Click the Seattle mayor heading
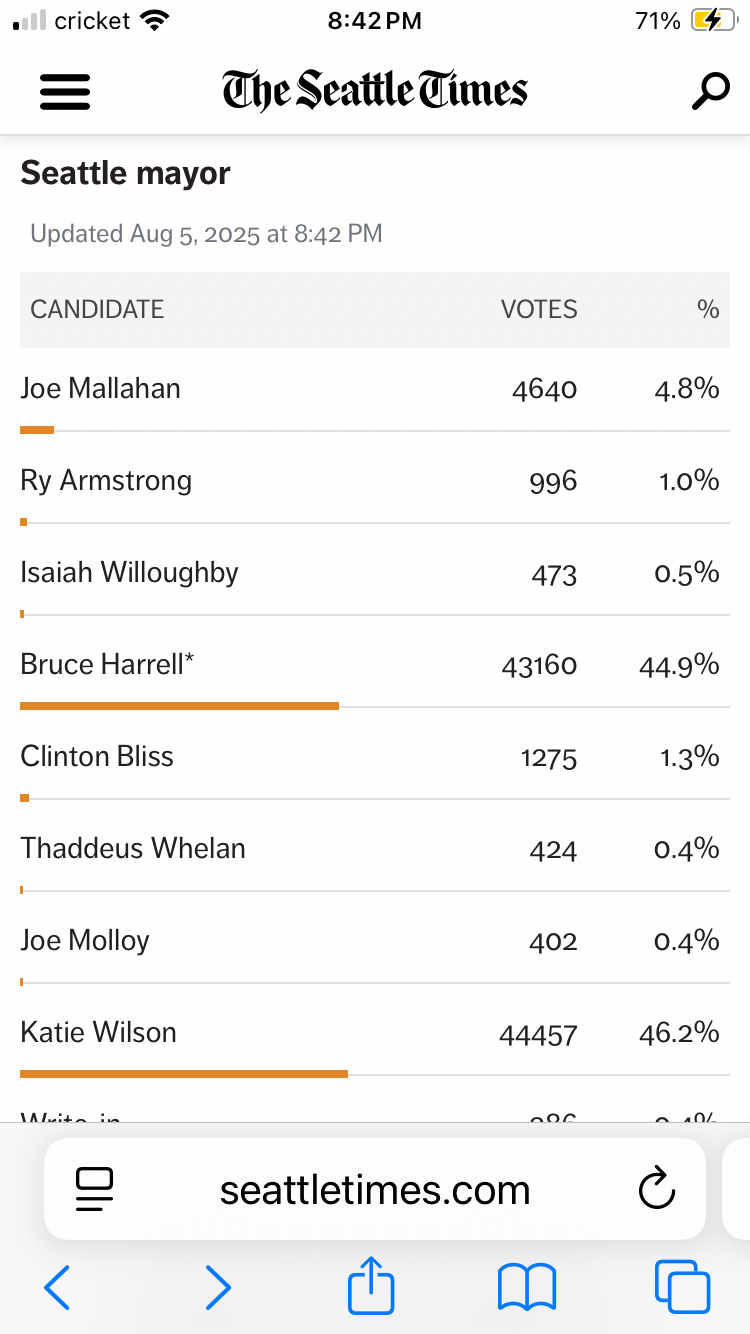The height and width of the screenshot is (1334, 750). (x=125, y=173)
